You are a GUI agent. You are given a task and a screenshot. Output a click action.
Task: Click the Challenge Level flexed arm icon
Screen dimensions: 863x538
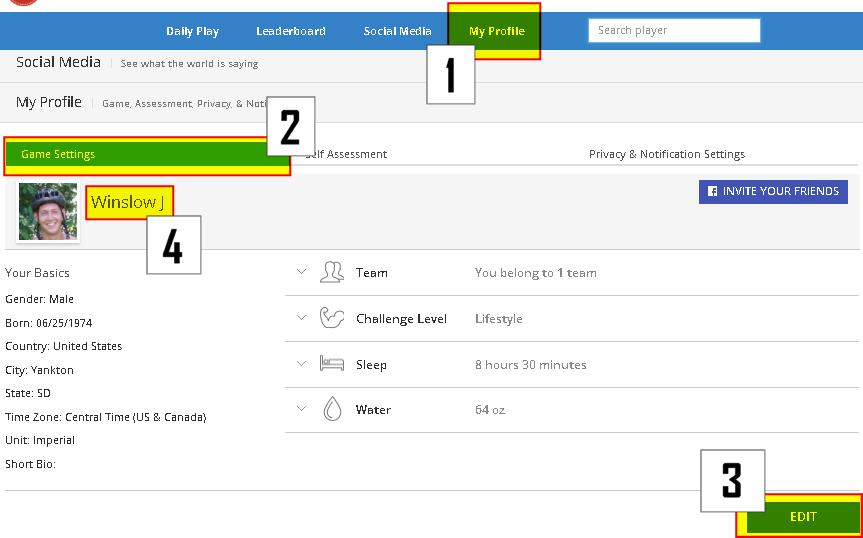pyautogui.click(x=331, y=318)
